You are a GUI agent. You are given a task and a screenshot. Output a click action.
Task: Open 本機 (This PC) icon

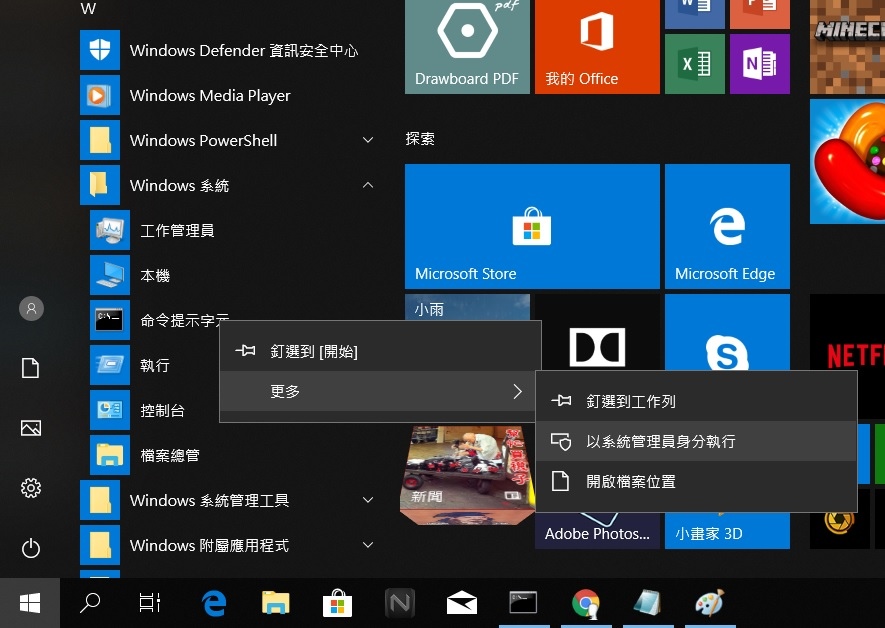point(110,275)
